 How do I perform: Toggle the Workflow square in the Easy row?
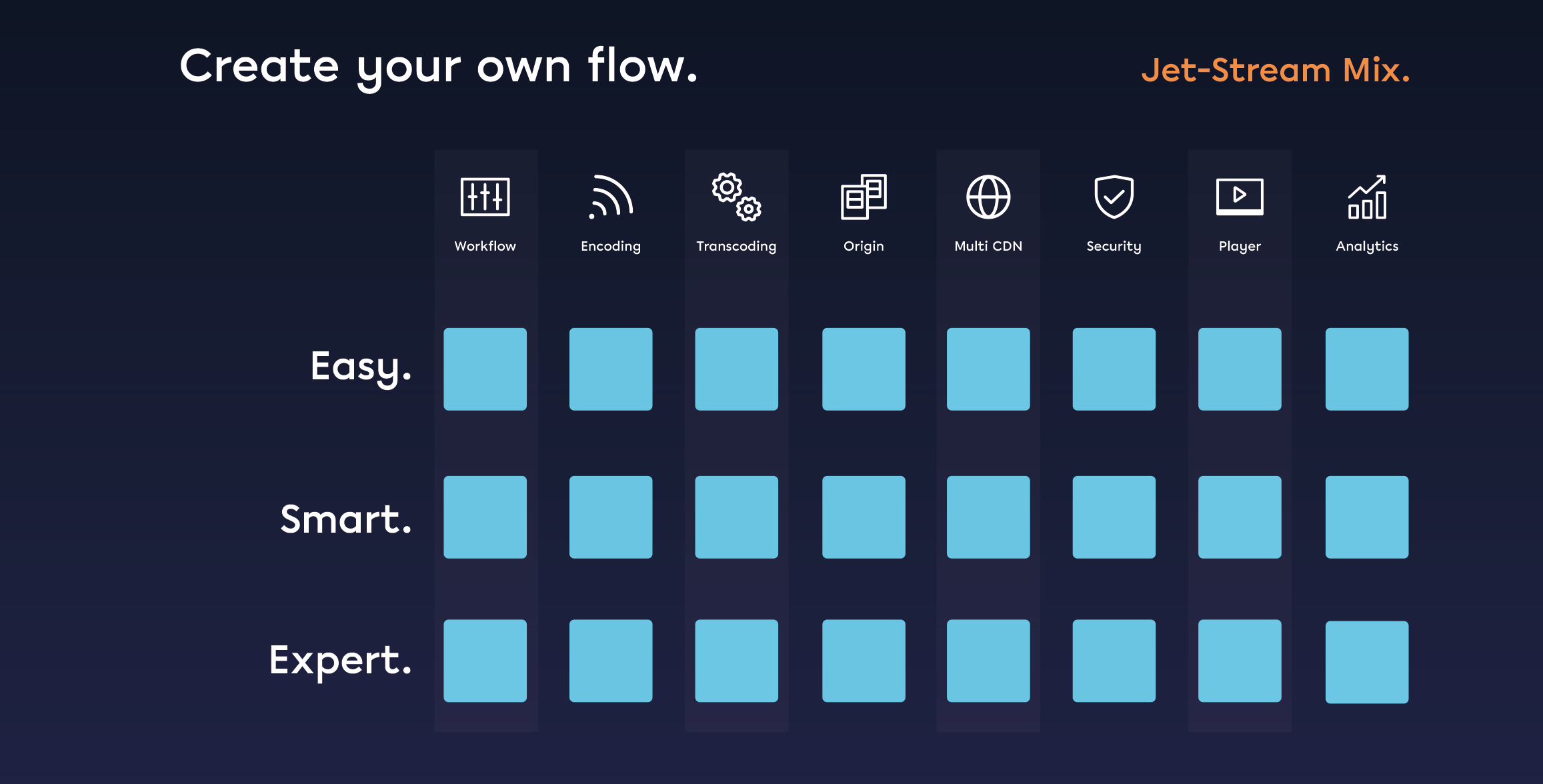point(485,368)
